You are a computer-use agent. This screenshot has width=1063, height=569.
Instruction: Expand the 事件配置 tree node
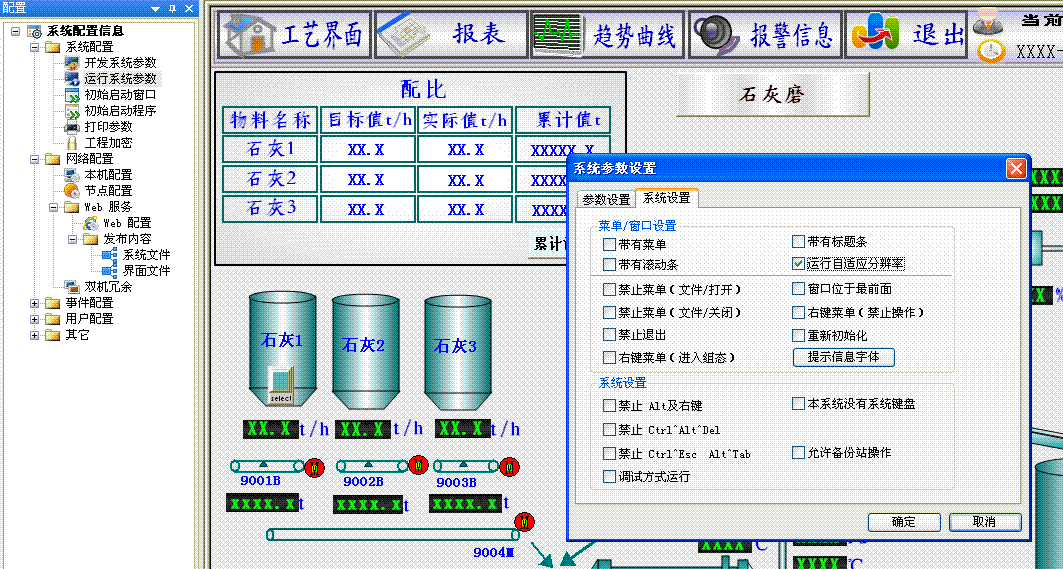tap(35, 303)
